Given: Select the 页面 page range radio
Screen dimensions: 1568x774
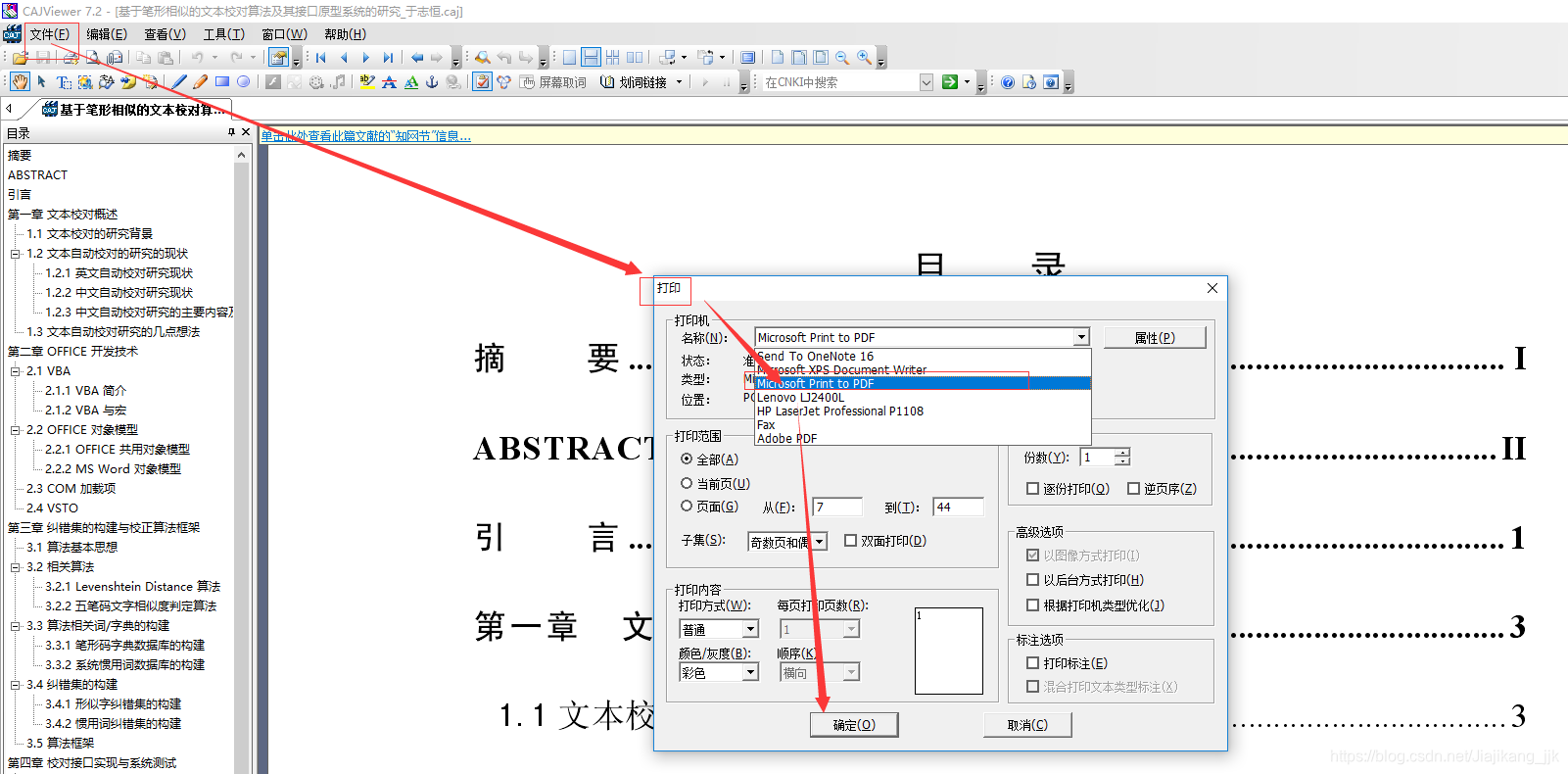Looking at the screenshot, I should 687,507.
